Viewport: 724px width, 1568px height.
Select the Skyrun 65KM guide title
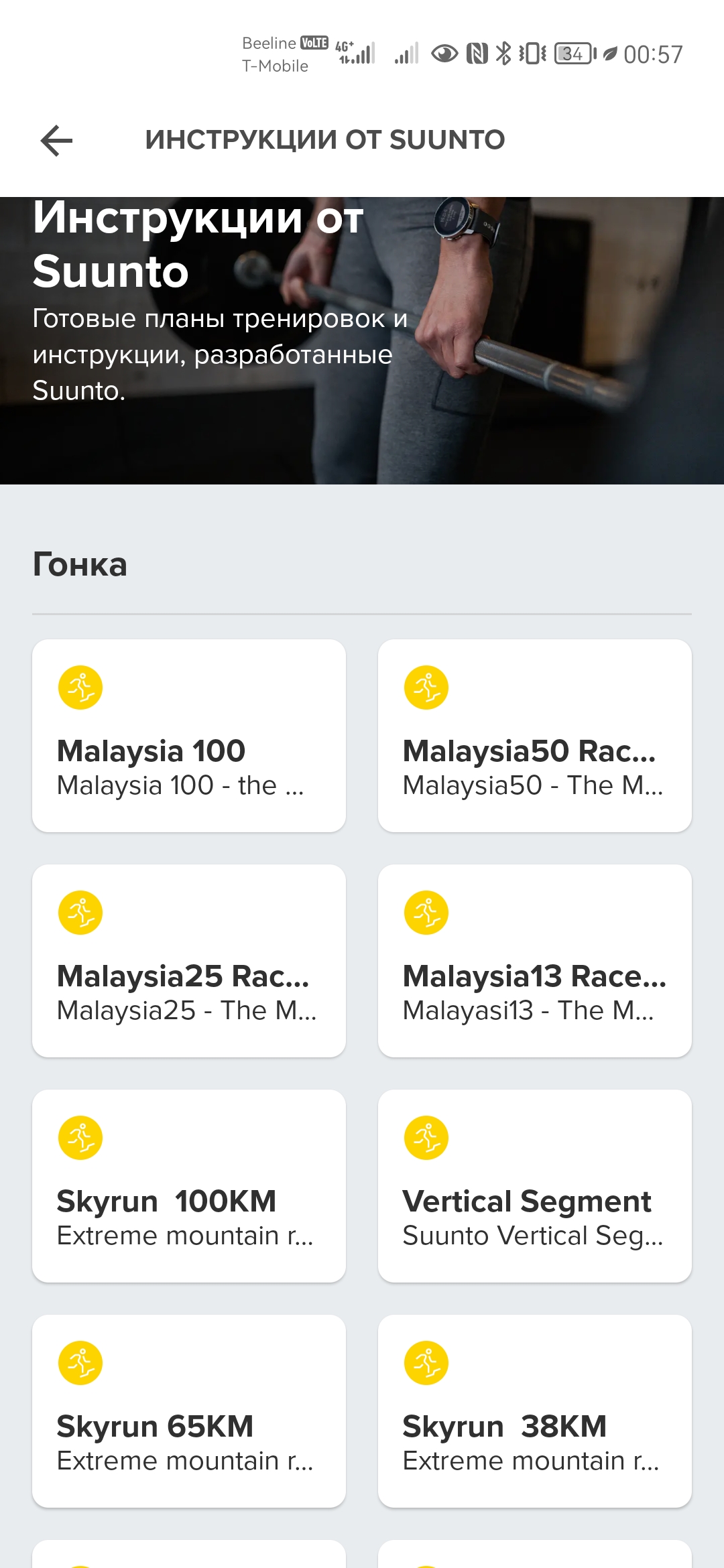point(155,1427)
